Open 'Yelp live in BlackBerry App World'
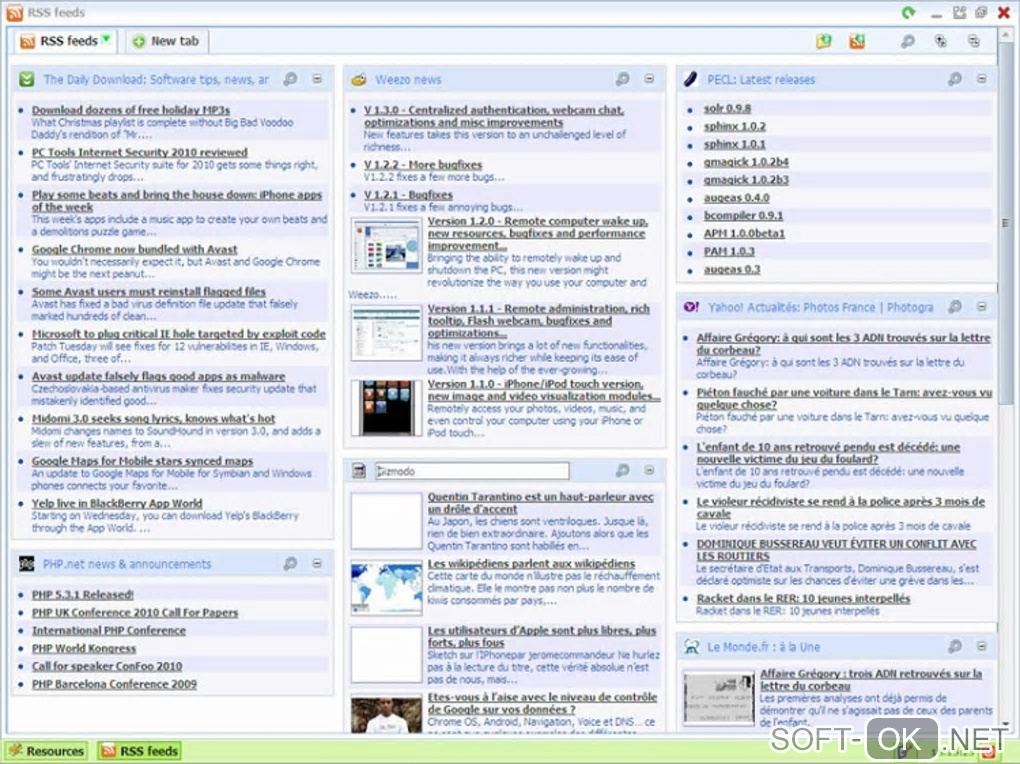Image resolution: width=1020 pixels, height=764 pixels. click(x=117, y=503)
